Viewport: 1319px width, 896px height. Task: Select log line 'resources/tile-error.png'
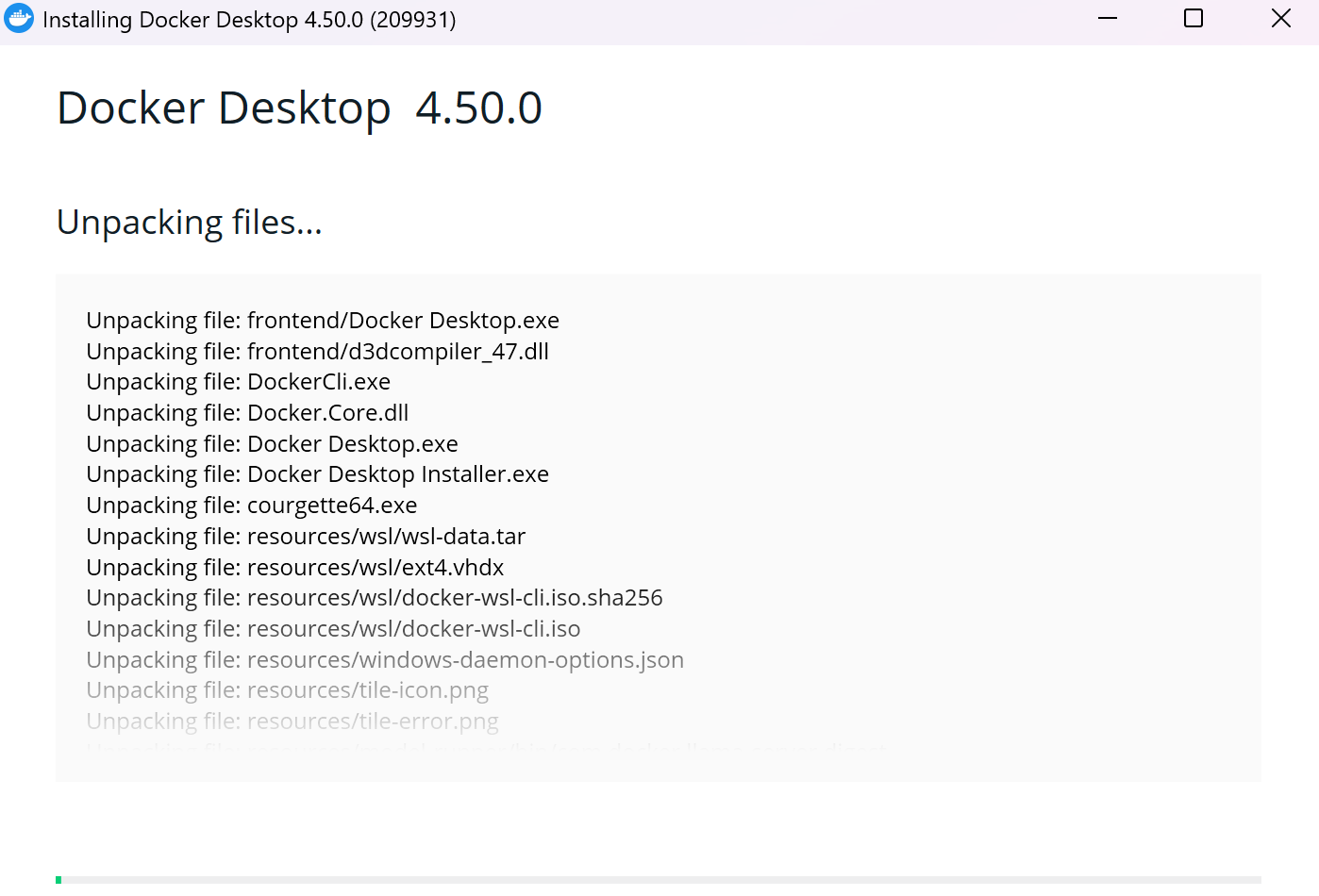coord(292,722)
